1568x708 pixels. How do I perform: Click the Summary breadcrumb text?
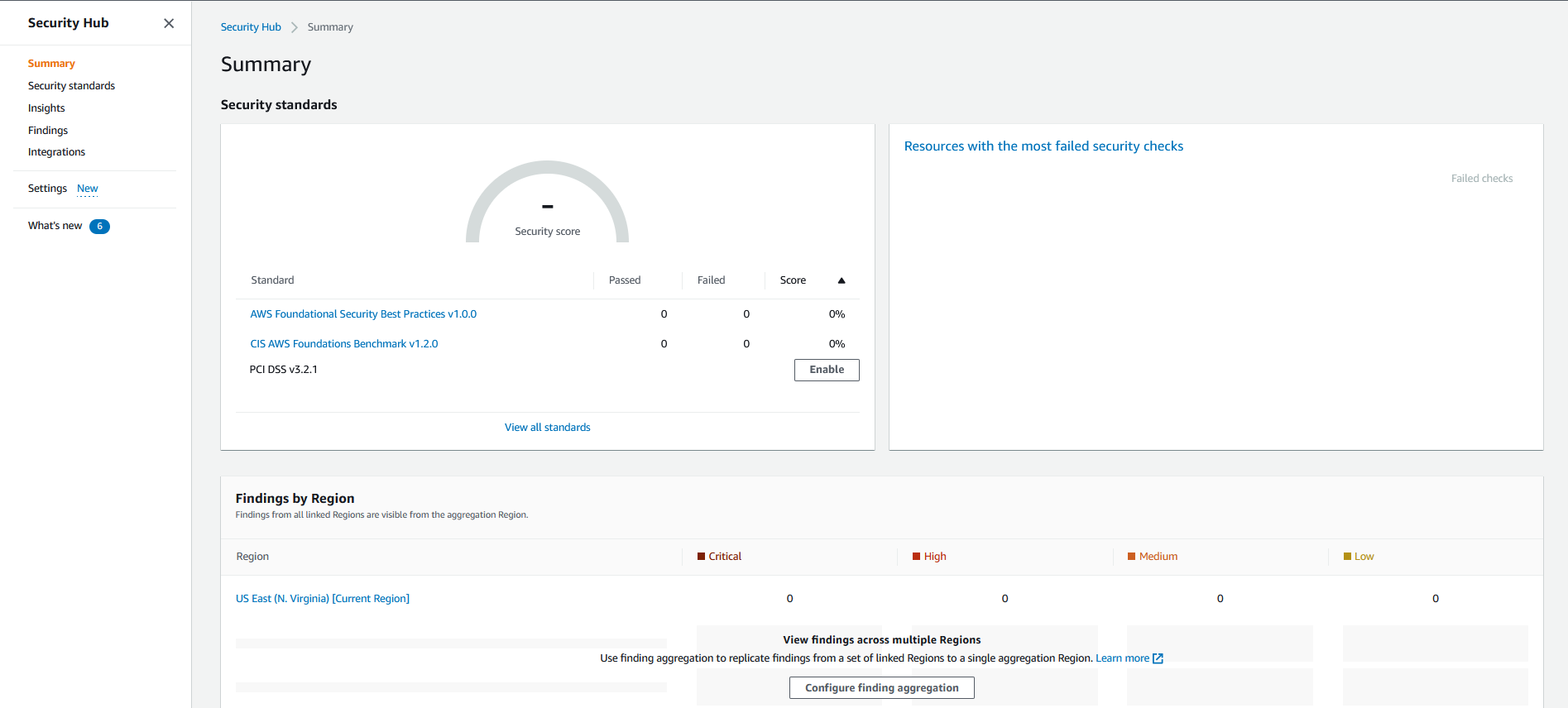click(x=330, y=27)
